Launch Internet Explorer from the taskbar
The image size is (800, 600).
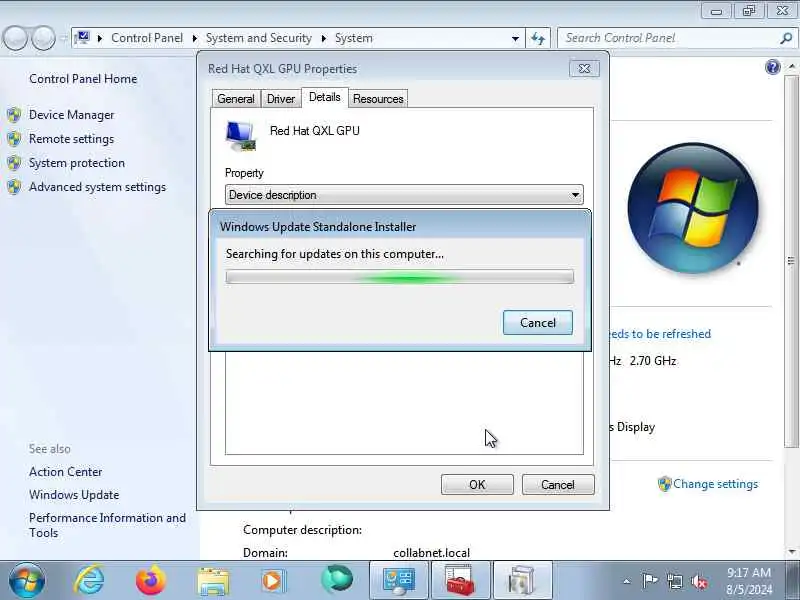tap(89, 580)
